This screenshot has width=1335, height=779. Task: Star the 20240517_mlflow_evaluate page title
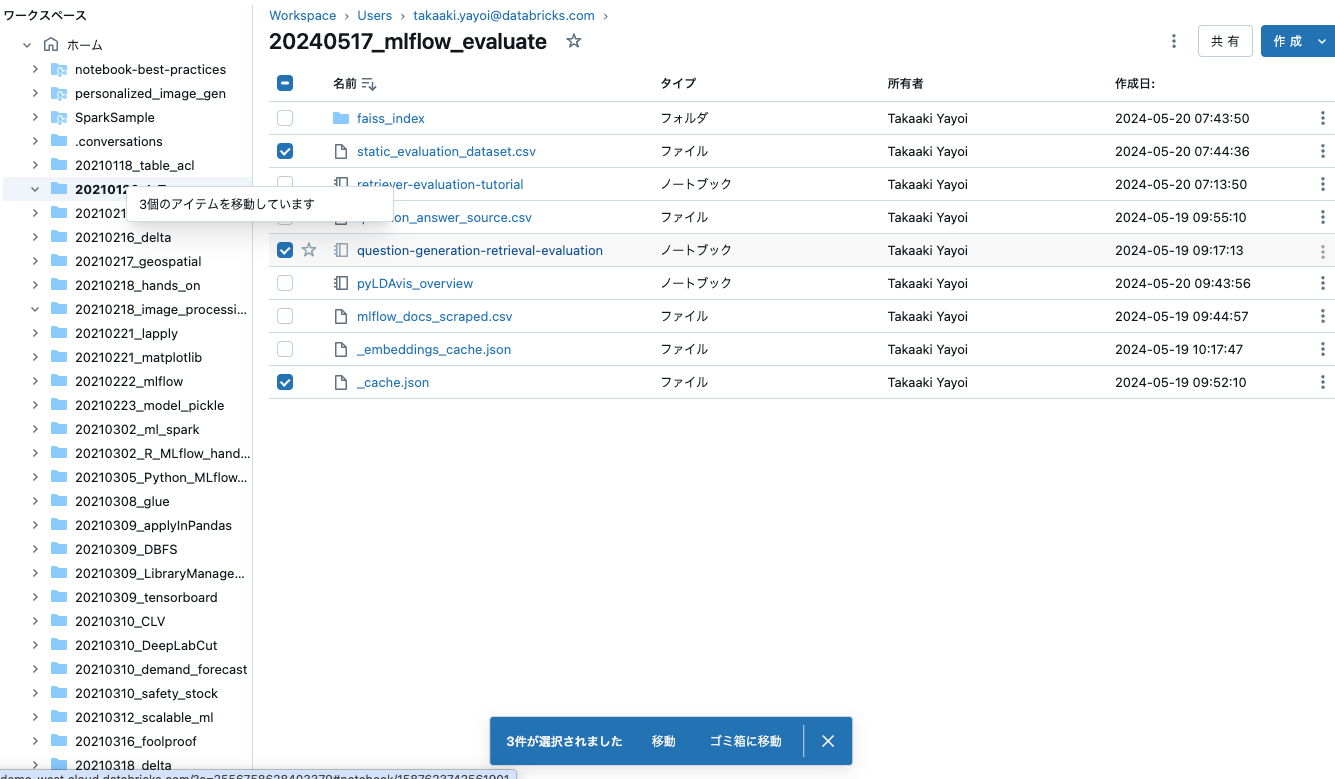click(571, 42)
